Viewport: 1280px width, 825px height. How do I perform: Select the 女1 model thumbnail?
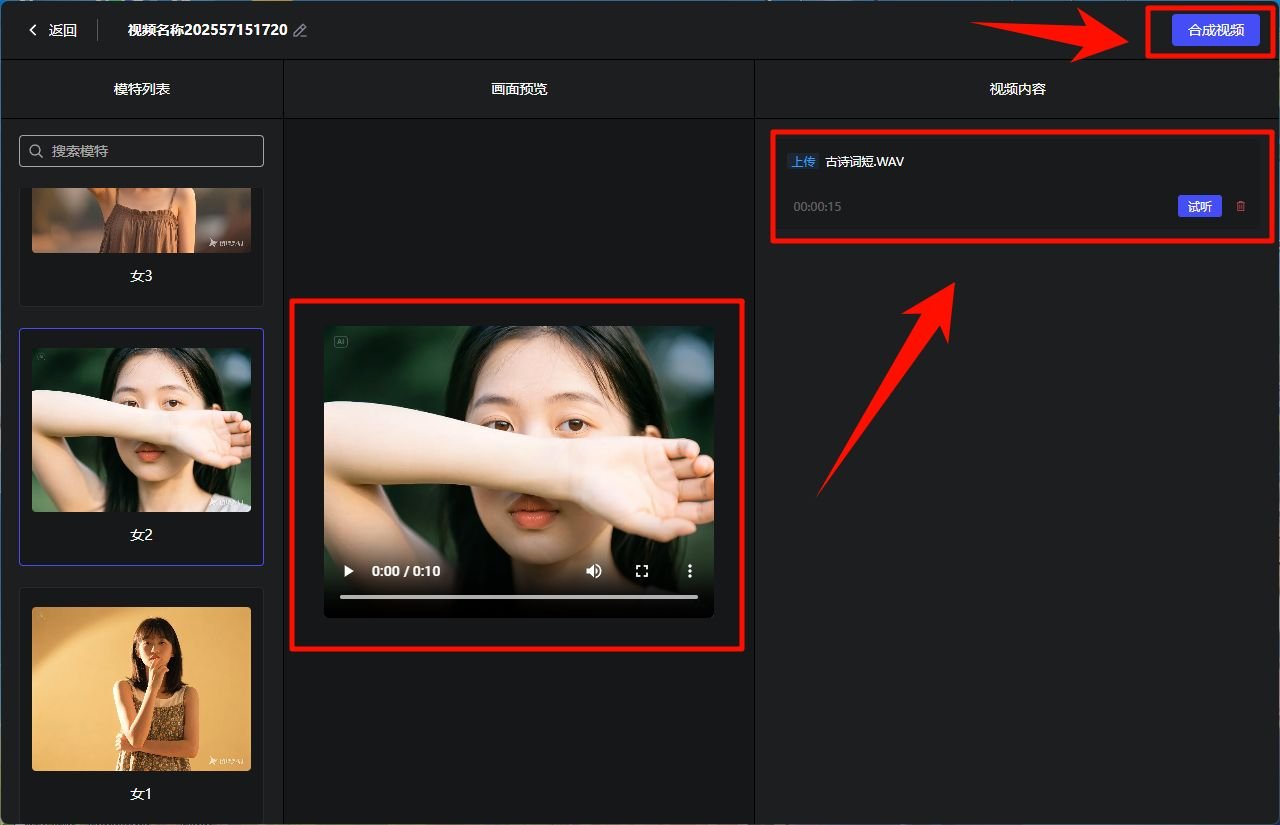(141, 689)
